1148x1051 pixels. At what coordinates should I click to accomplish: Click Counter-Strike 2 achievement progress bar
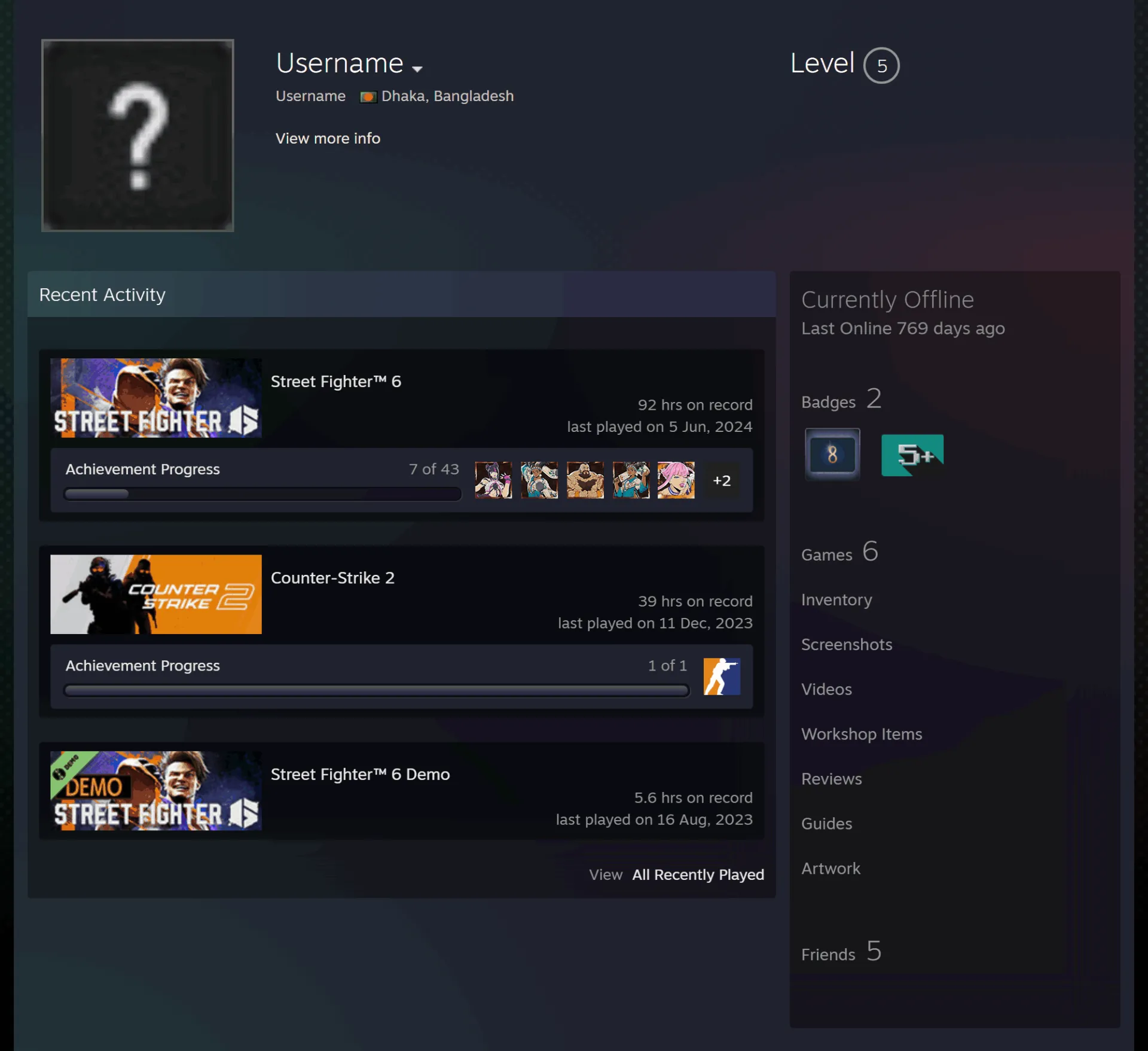pos(377,690)
